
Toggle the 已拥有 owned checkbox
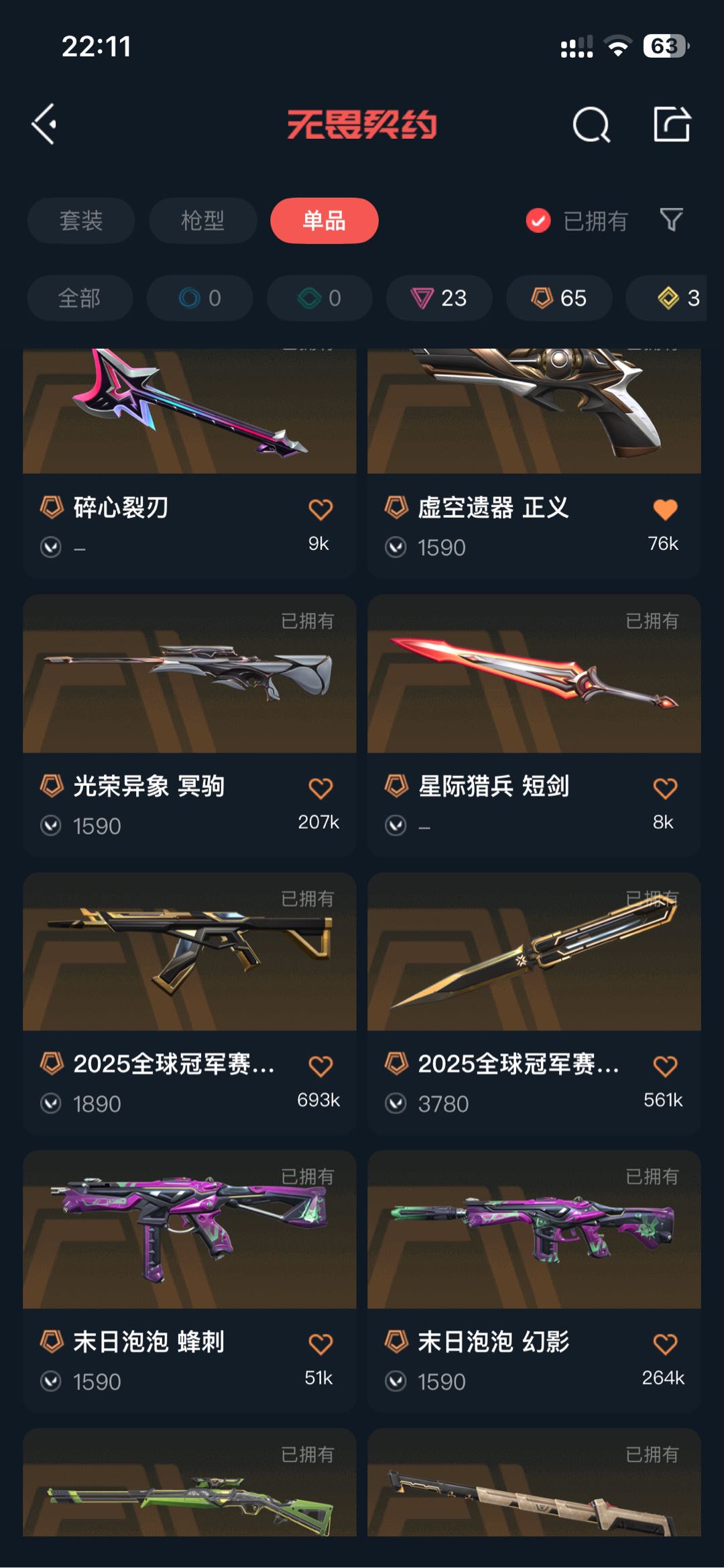[538, 221]
